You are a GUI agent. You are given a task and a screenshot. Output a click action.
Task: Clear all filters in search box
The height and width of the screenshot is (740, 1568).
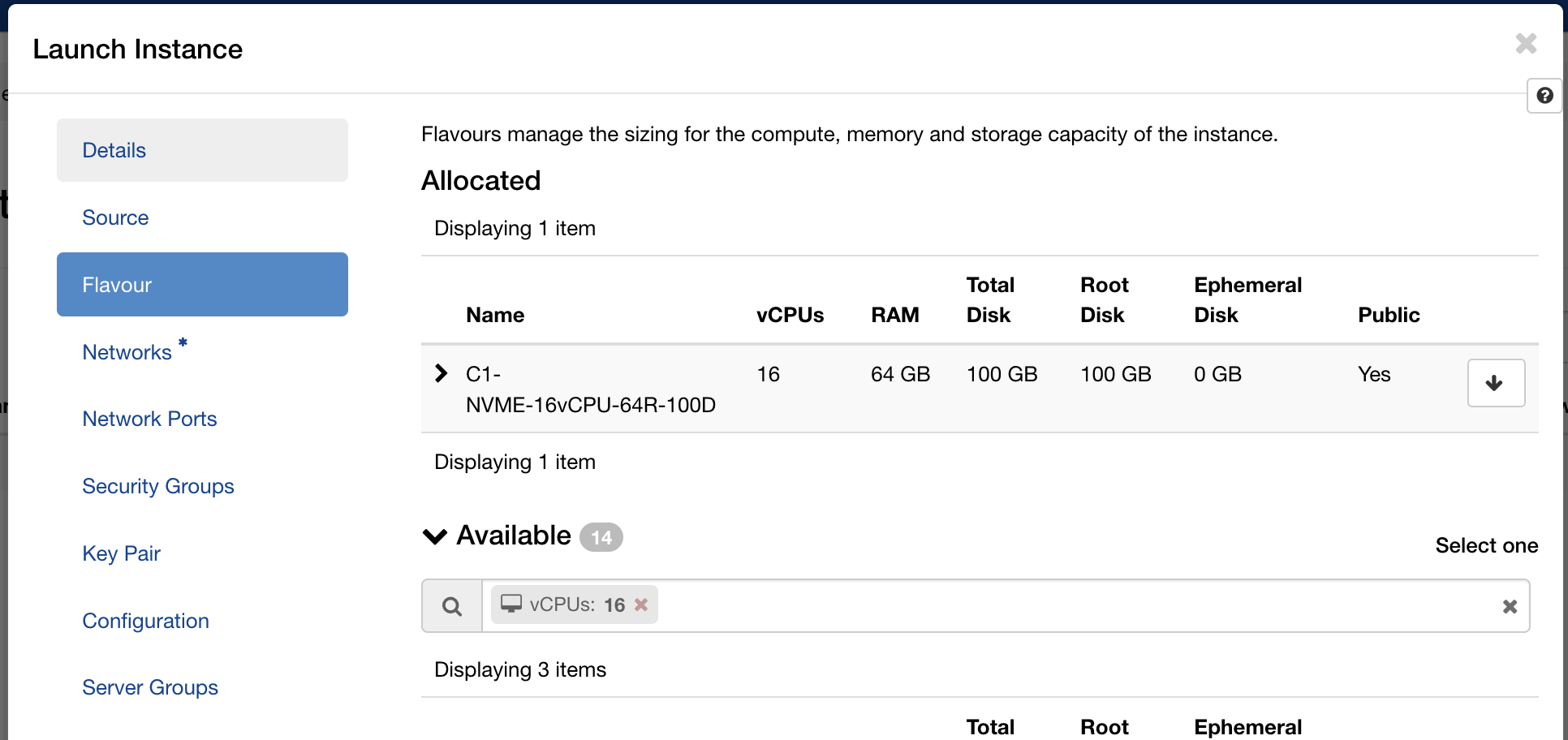coord(1510,607)
